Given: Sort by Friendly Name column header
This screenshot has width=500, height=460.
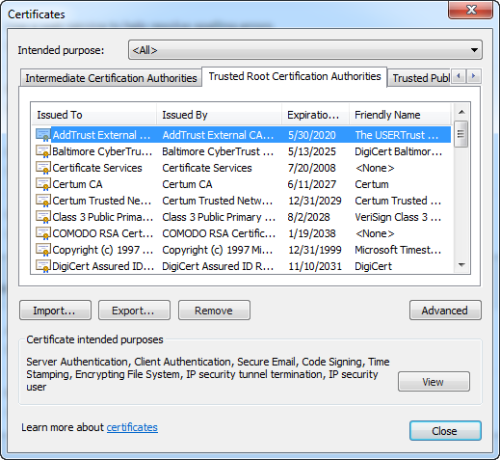Looking at the screenshot, I should (400, 115).
